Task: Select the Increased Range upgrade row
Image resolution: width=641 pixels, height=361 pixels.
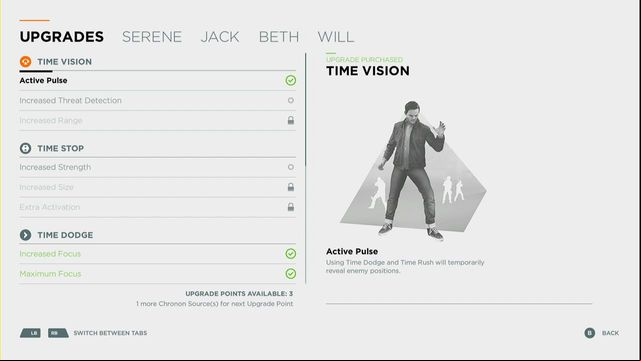Action: pos(157,120)
